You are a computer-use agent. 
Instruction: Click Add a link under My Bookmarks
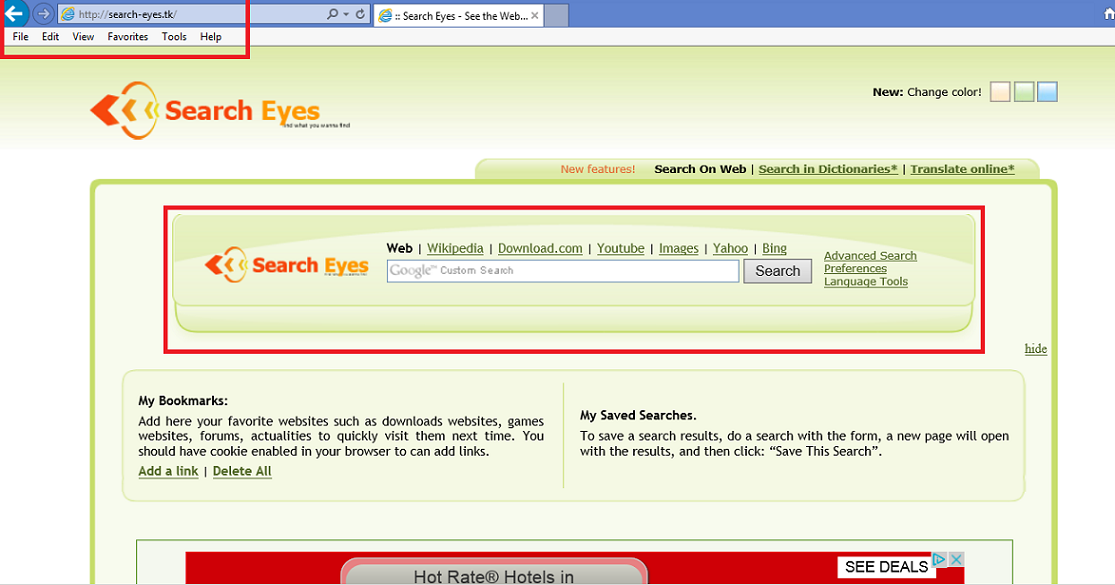168,471
